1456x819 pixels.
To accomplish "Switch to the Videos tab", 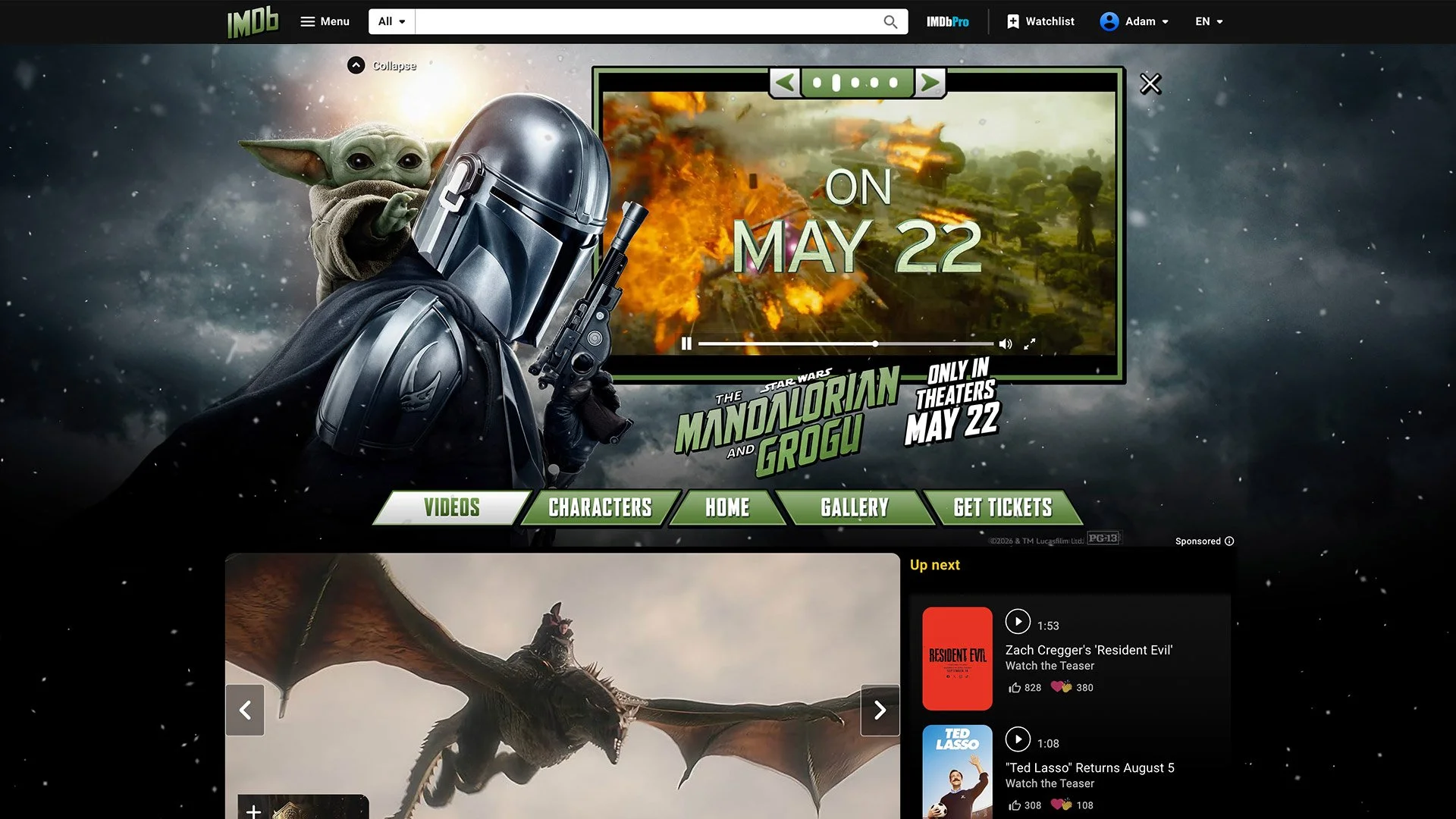I will pos(452,507).
